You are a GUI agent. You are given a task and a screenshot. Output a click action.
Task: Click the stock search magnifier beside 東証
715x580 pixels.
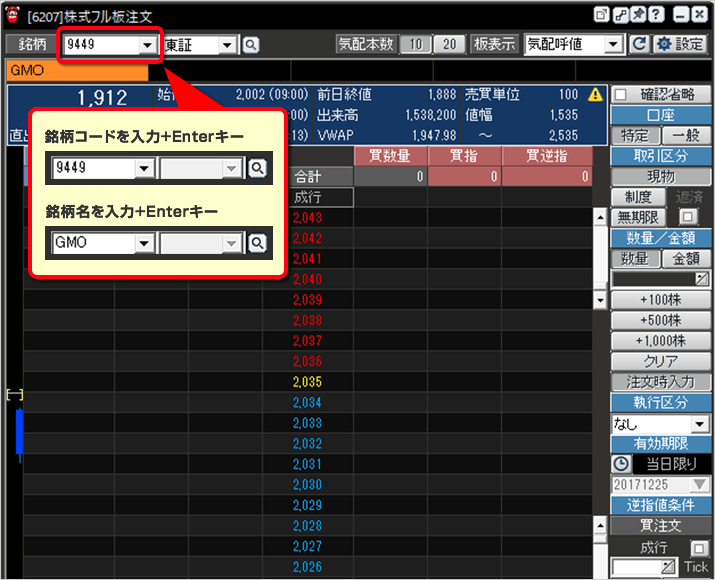250,45
